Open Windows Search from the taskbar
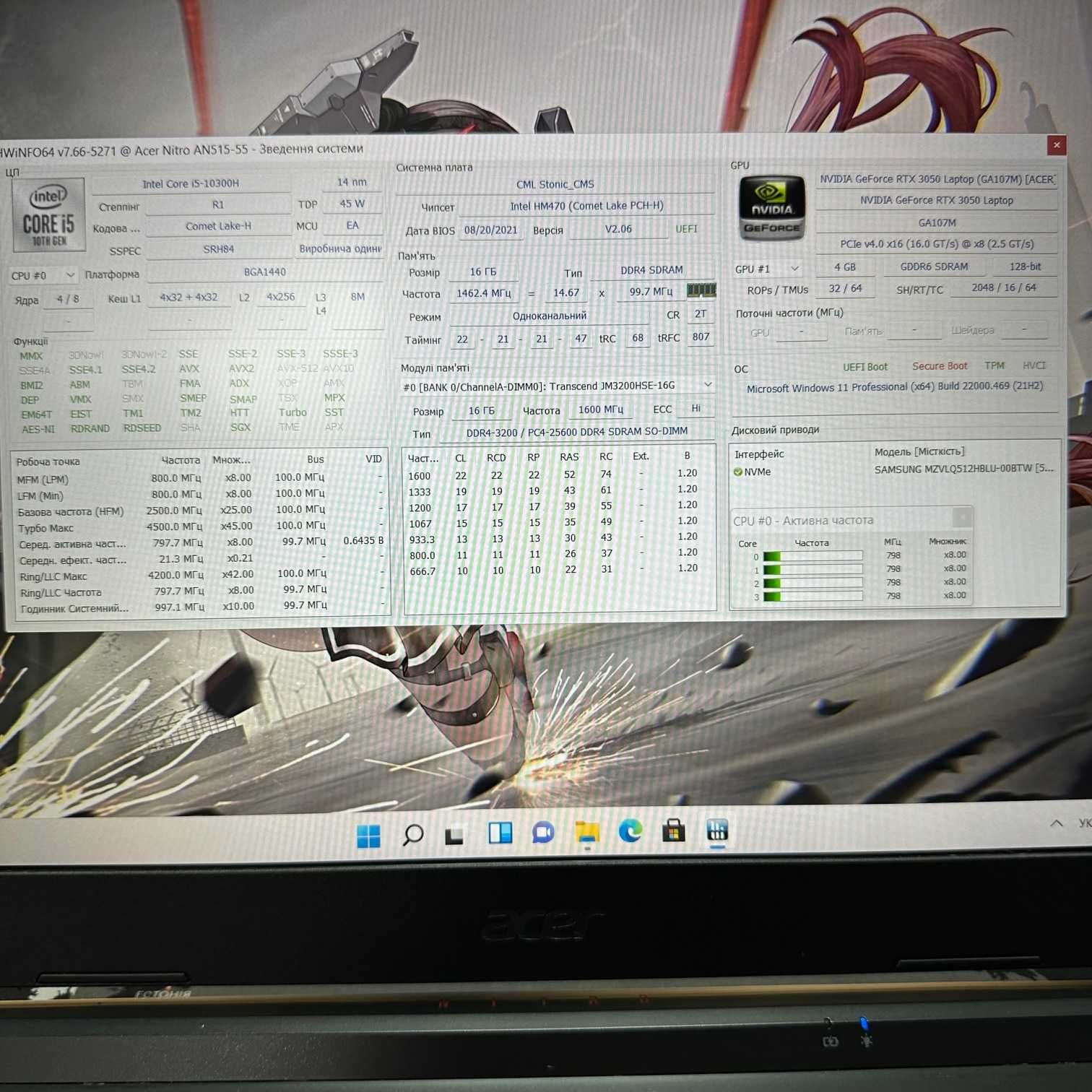The image size is (1092, 1092). (x=413, y=835)
